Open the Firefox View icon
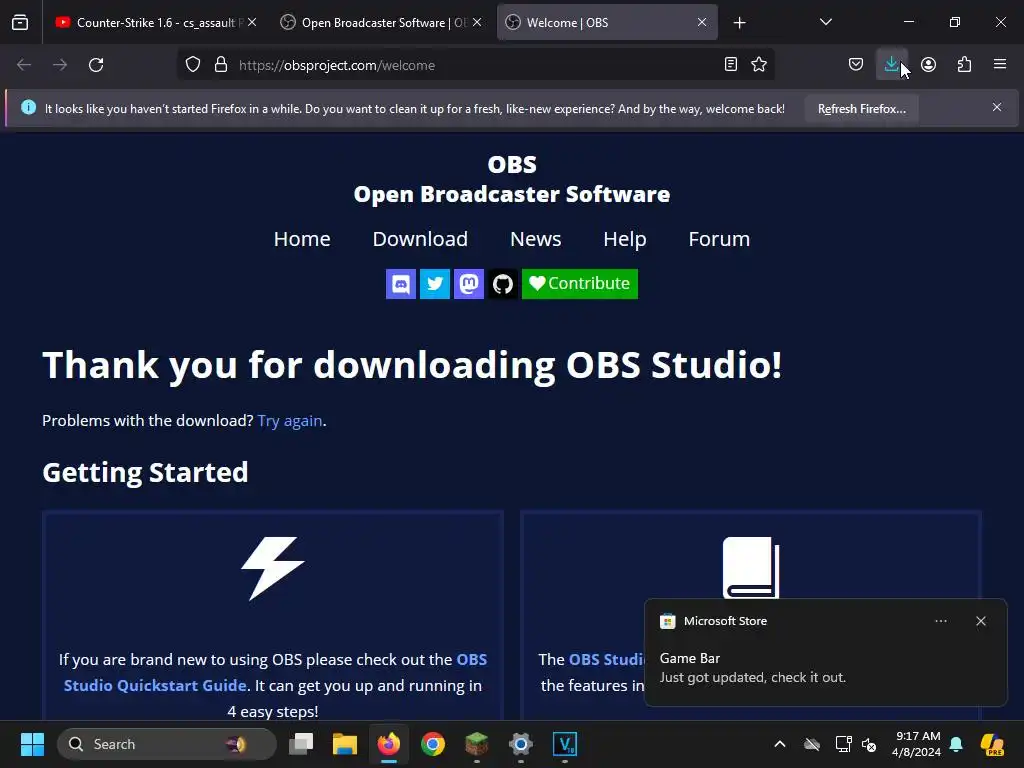Viewport: 1024px width, 768px height. tap(20, 22)
